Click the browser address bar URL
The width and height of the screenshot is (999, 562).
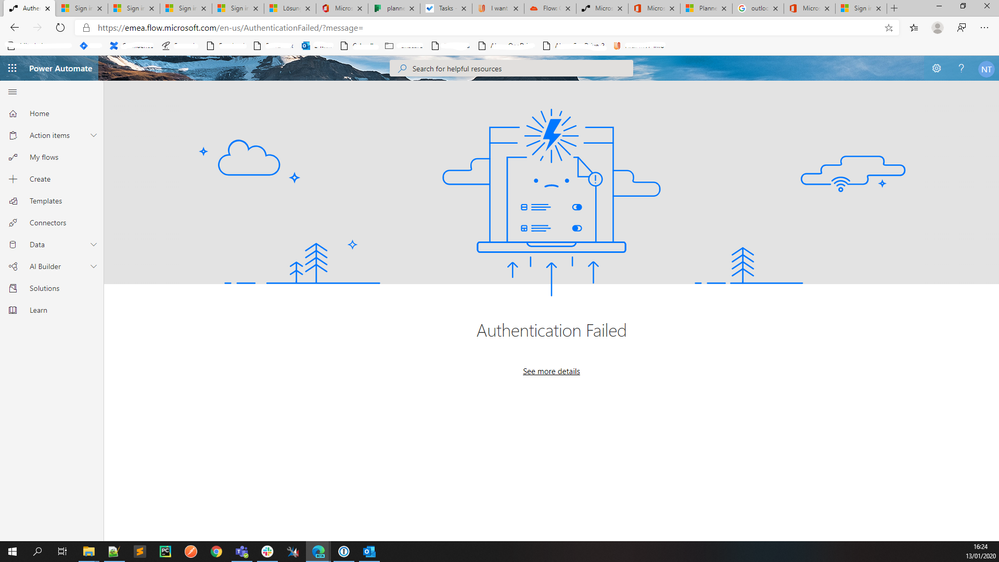pyautogui.click(x=230, y=28)
